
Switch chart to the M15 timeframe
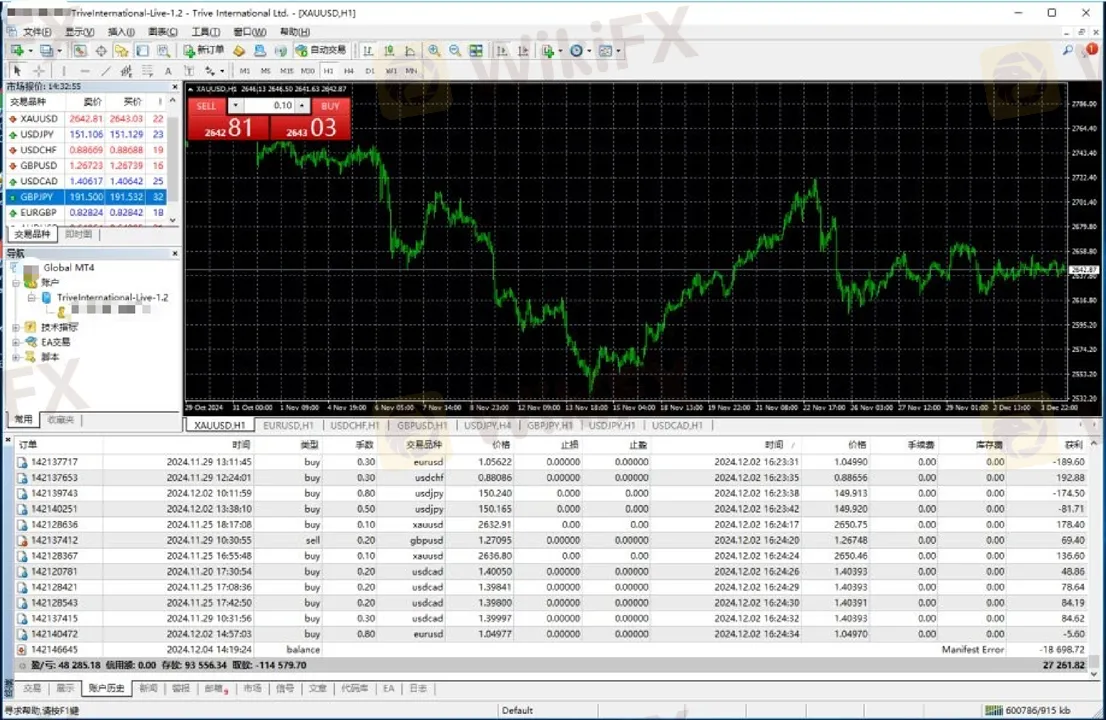click(x=286, y=71)
